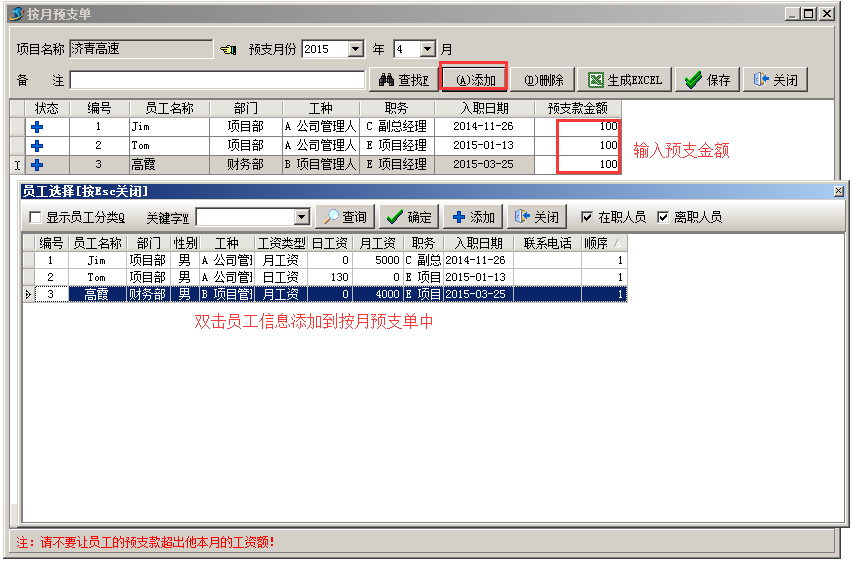The height and width of the screenshot is (562, 853).
Task: Click the 备注 text input field
Action: [217, 80]
